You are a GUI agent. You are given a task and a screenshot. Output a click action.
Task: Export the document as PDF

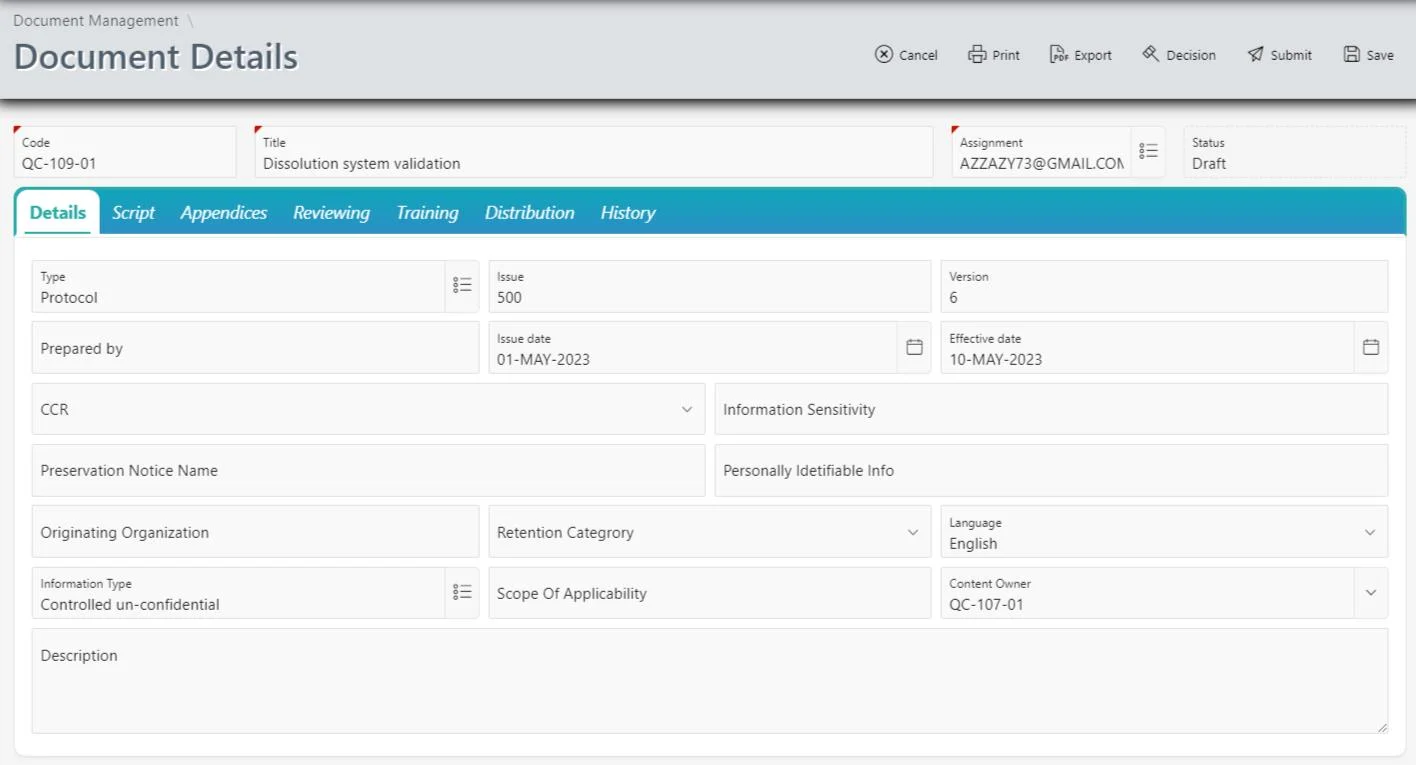click(x=1080, y=55)
